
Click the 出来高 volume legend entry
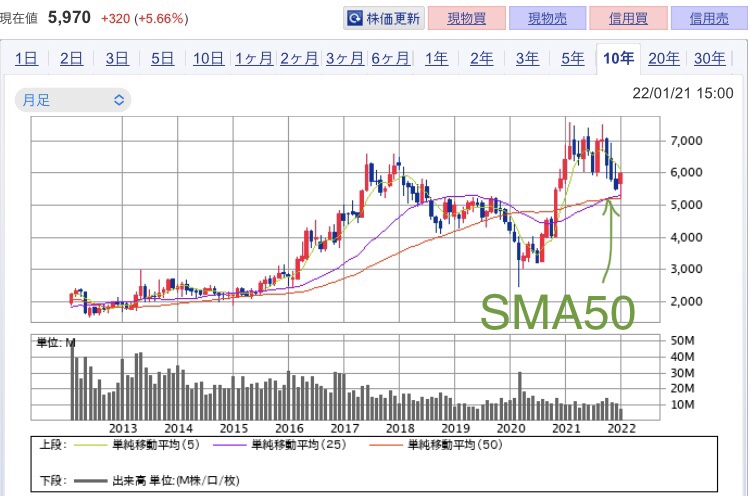pos(157,480)
